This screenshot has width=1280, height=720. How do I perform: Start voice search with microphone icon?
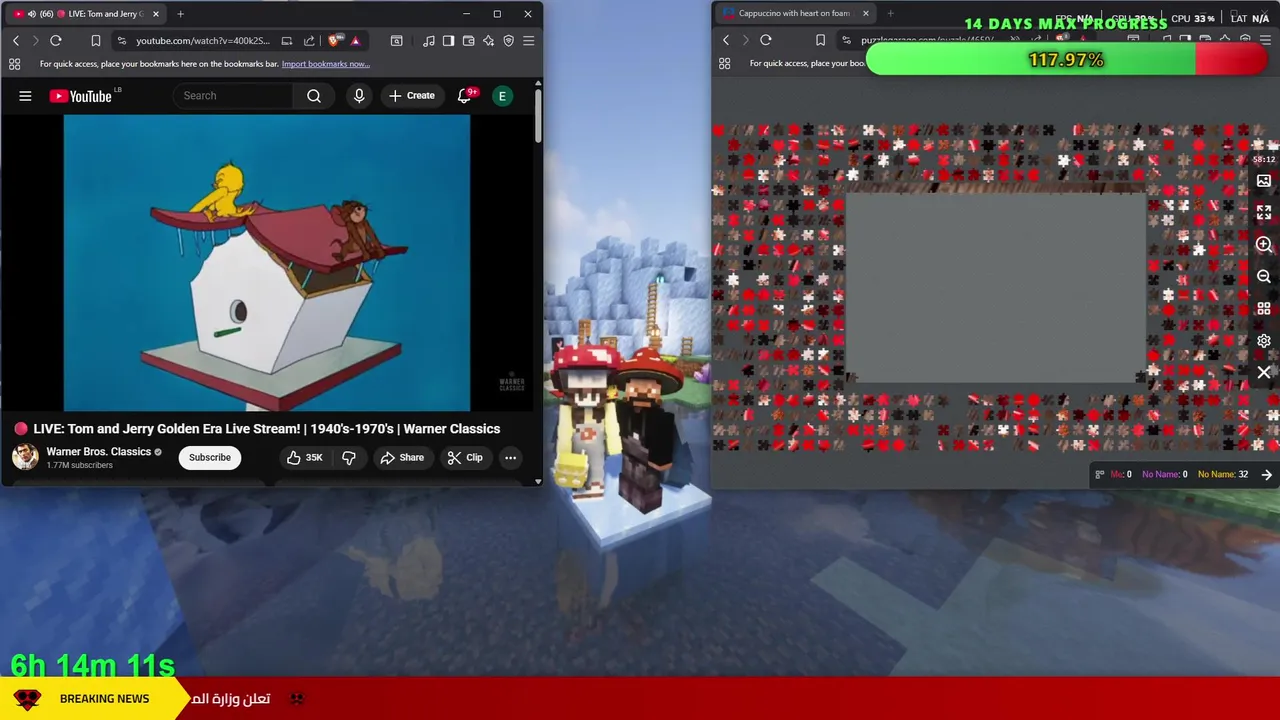click(359, 96)
